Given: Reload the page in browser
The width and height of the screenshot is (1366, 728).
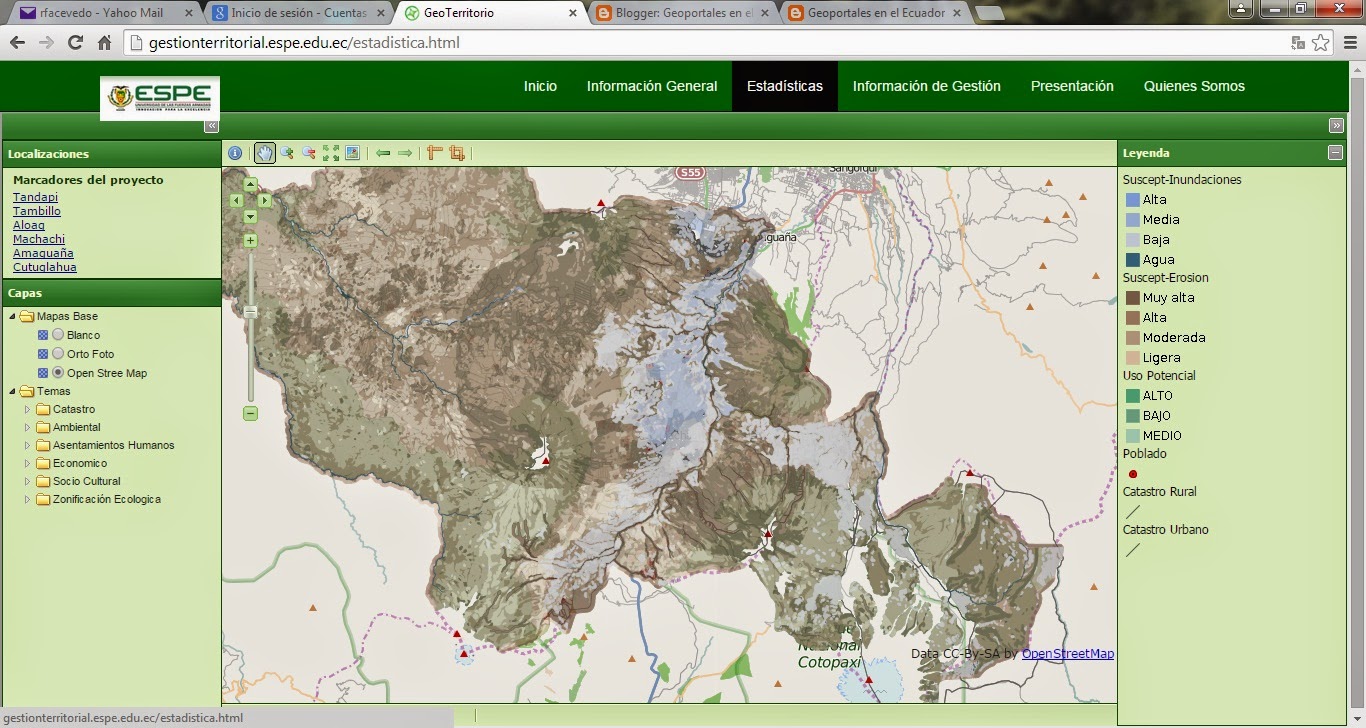Looking at the screenshot, I should click(75, 43).
